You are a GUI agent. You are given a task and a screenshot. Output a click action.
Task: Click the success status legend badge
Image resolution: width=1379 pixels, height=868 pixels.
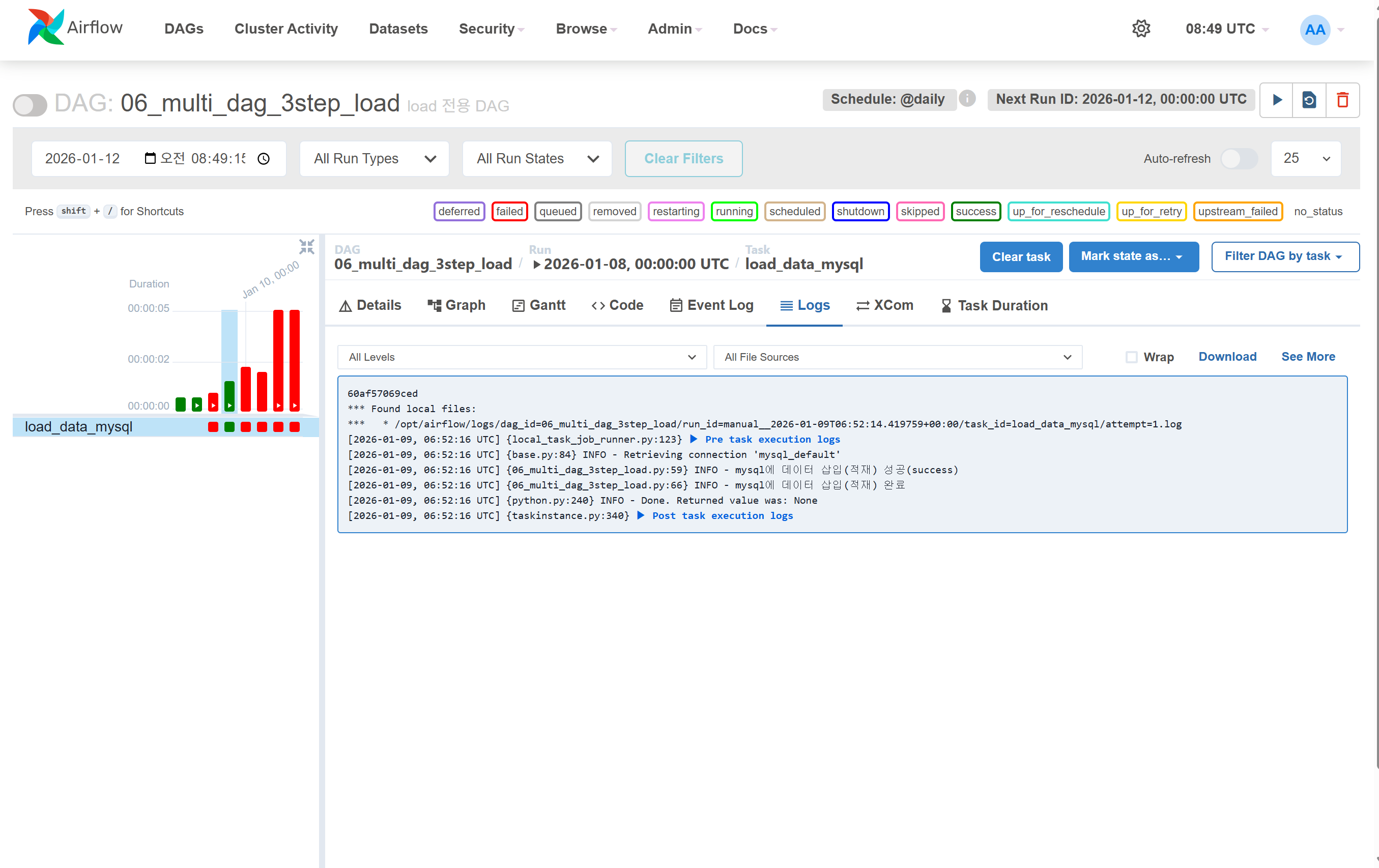[x=975, y=211]
